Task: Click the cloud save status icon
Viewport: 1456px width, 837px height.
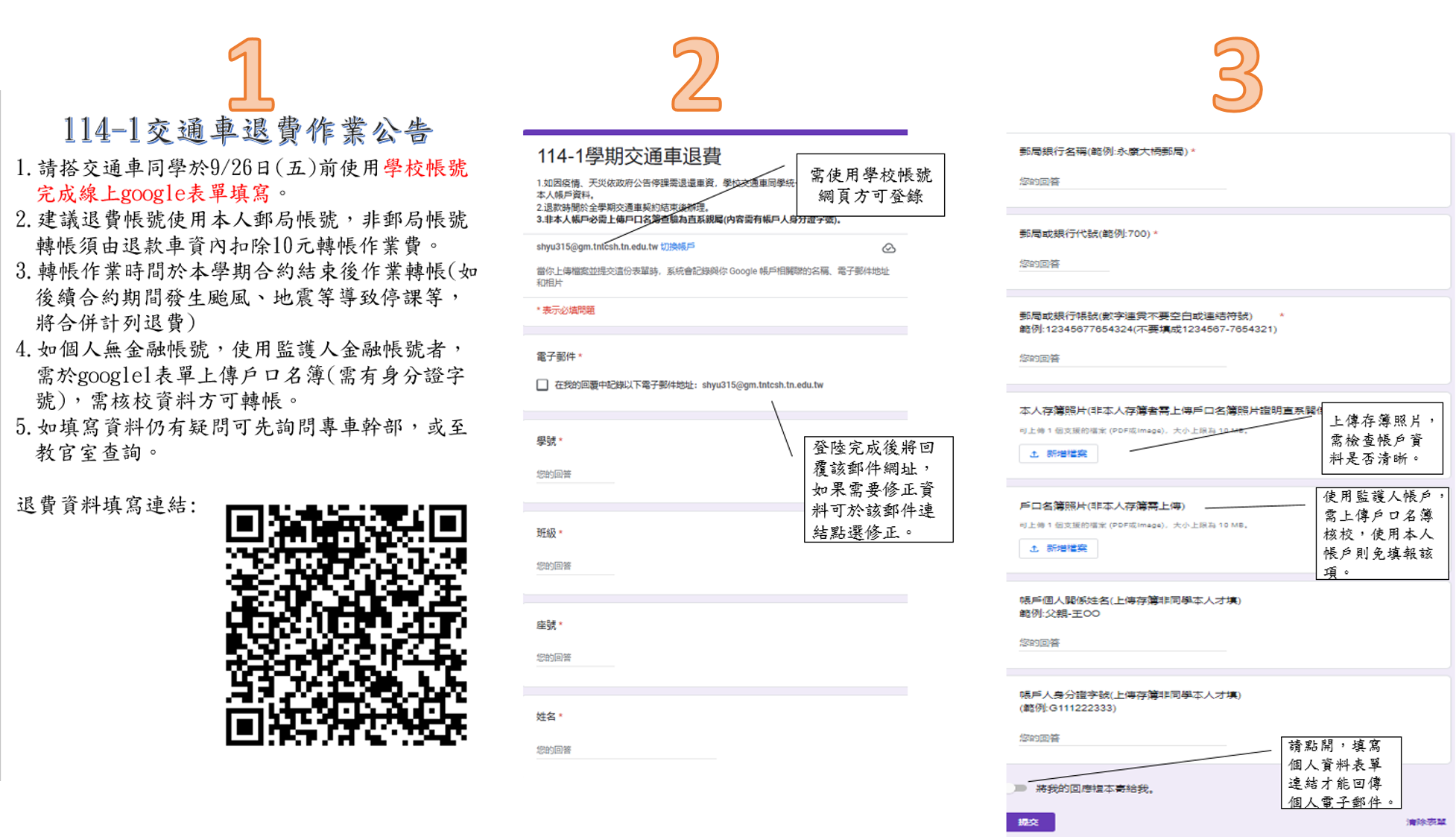Action: 888,248
